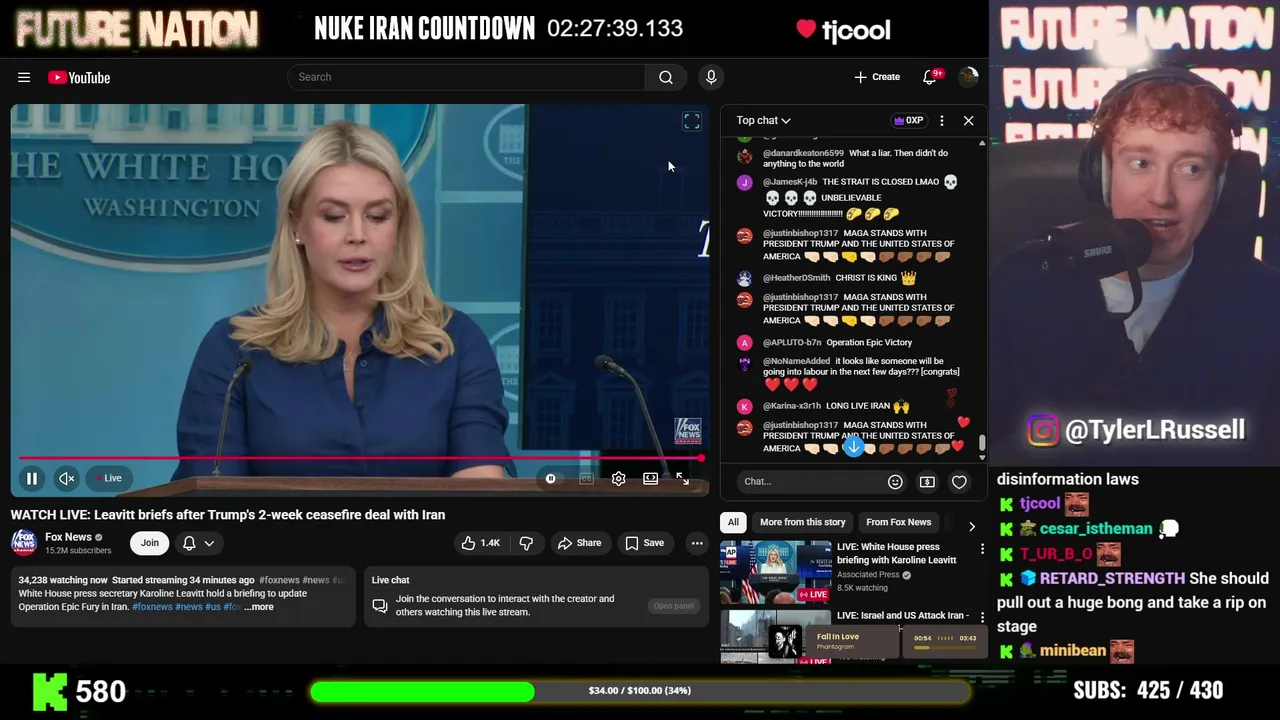Image resolution: width=1280 pixels, height=720 pixels.
Task: Open the YouTube hamburger guide menu
Action: pyautogui.click(x=24, y=77)
